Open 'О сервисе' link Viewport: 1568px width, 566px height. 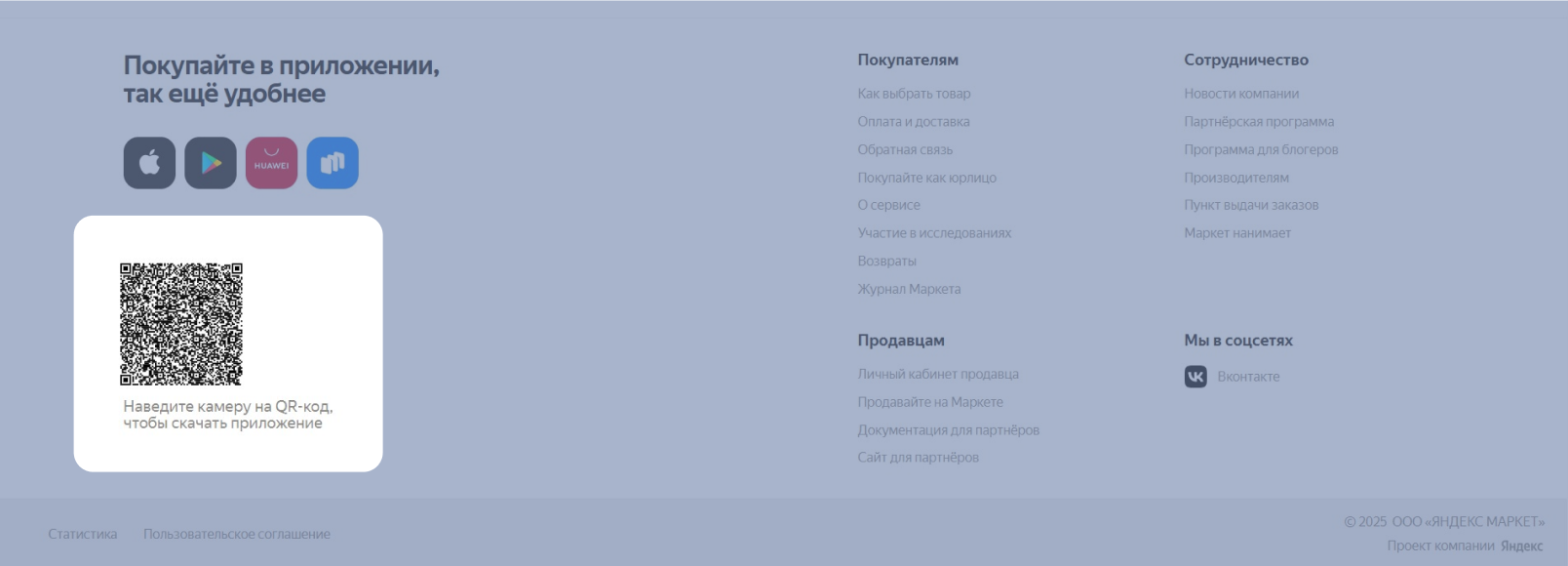coord(888,205)
